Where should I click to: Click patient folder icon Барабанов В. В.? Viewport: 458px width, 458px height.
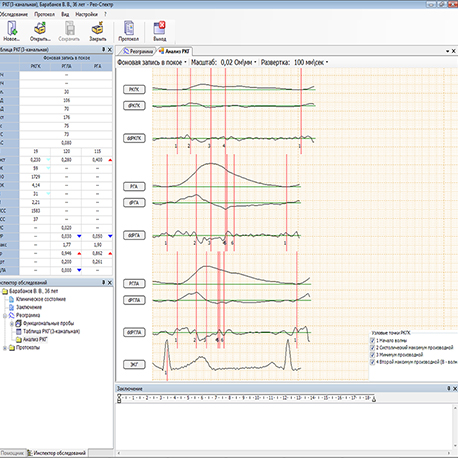point(5,291)
